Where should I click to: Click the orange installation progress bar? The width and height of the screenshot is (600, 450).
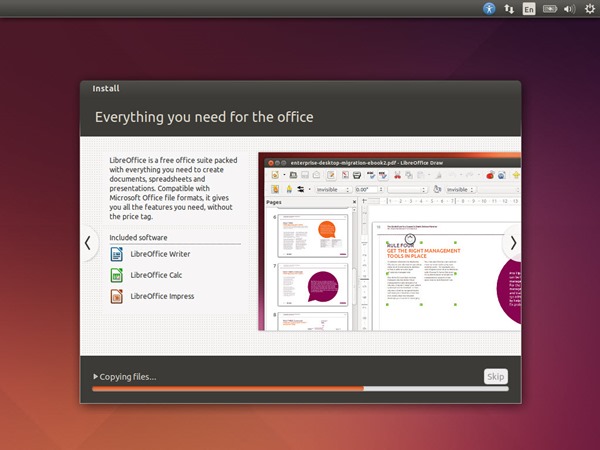(x=300, y=389)
